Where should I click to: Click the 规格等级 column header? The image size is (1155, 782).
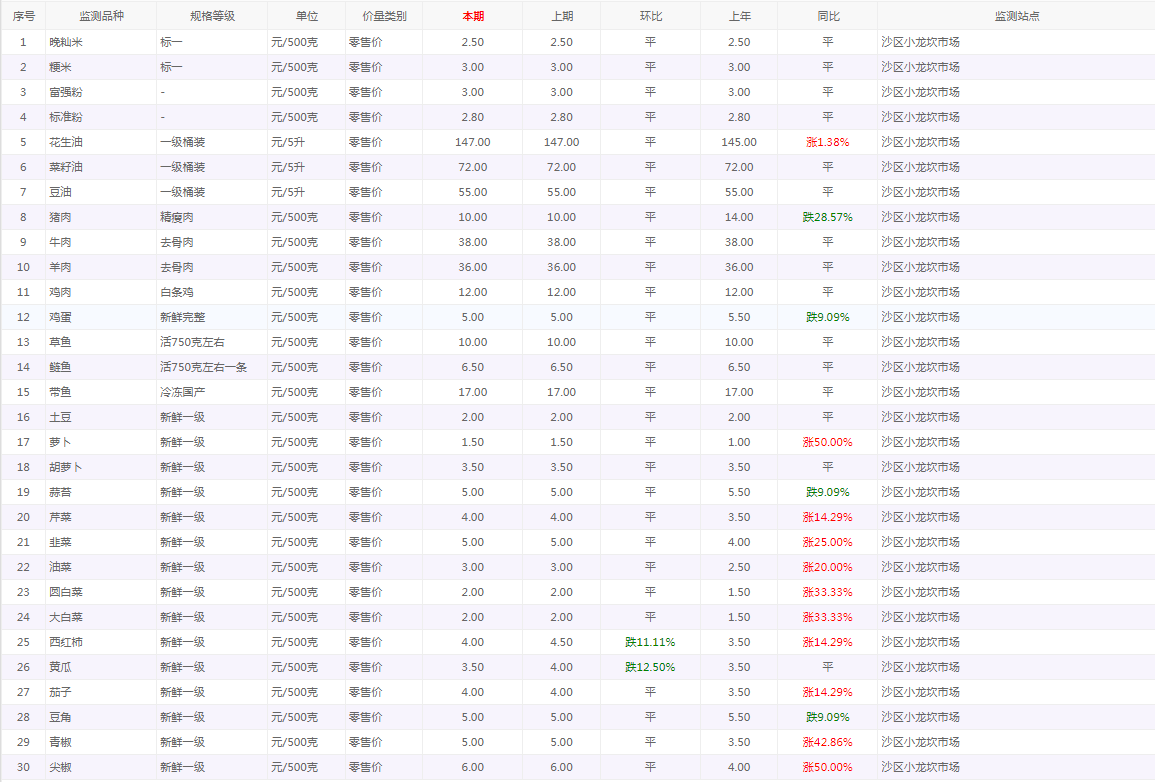point(212,16)
